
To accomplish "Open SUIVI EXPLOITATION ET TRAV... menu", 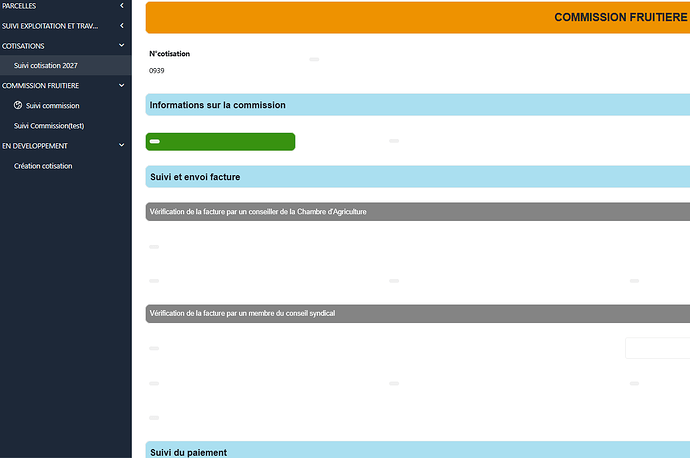I will tap(50, 26).
